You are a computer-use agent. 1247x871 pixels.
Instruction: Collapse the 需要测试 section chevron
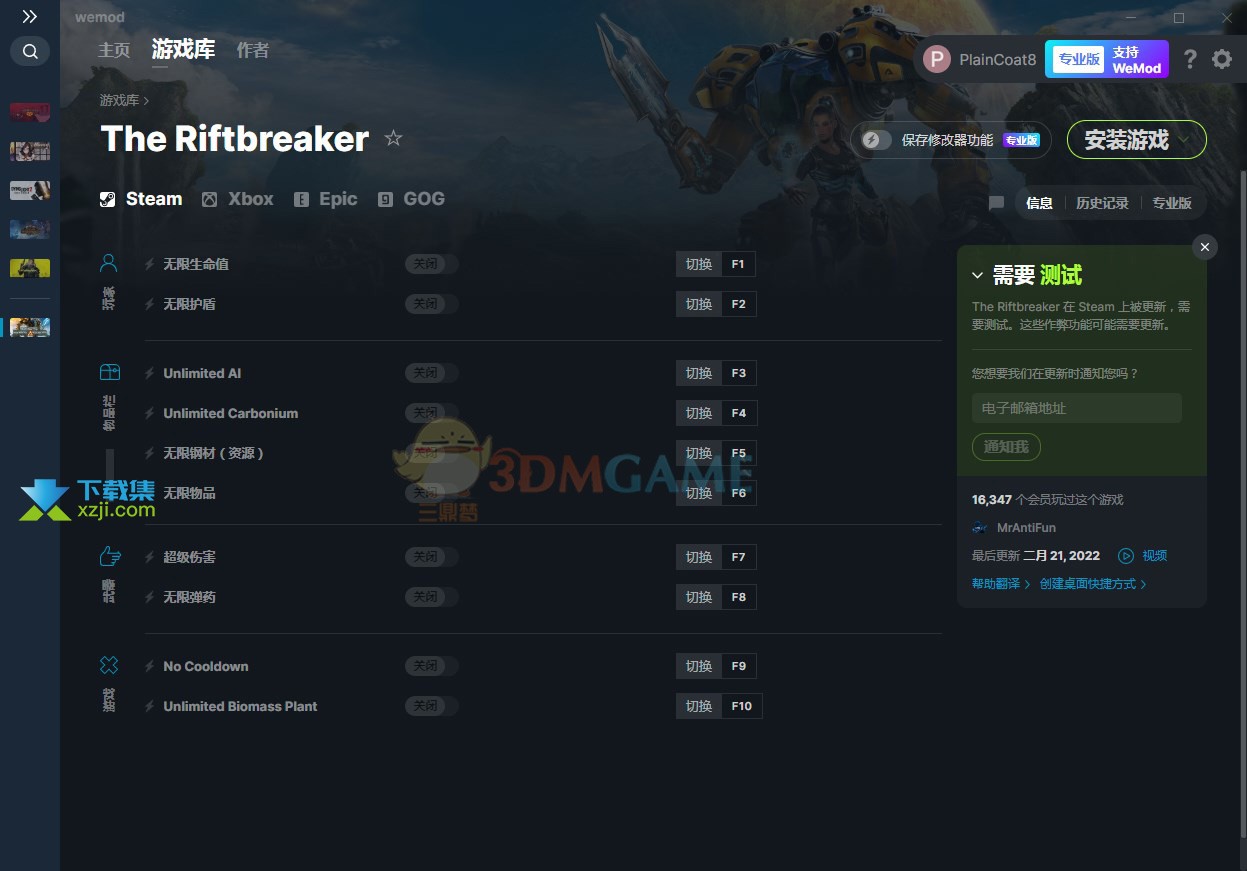click(x=978, y=276)
